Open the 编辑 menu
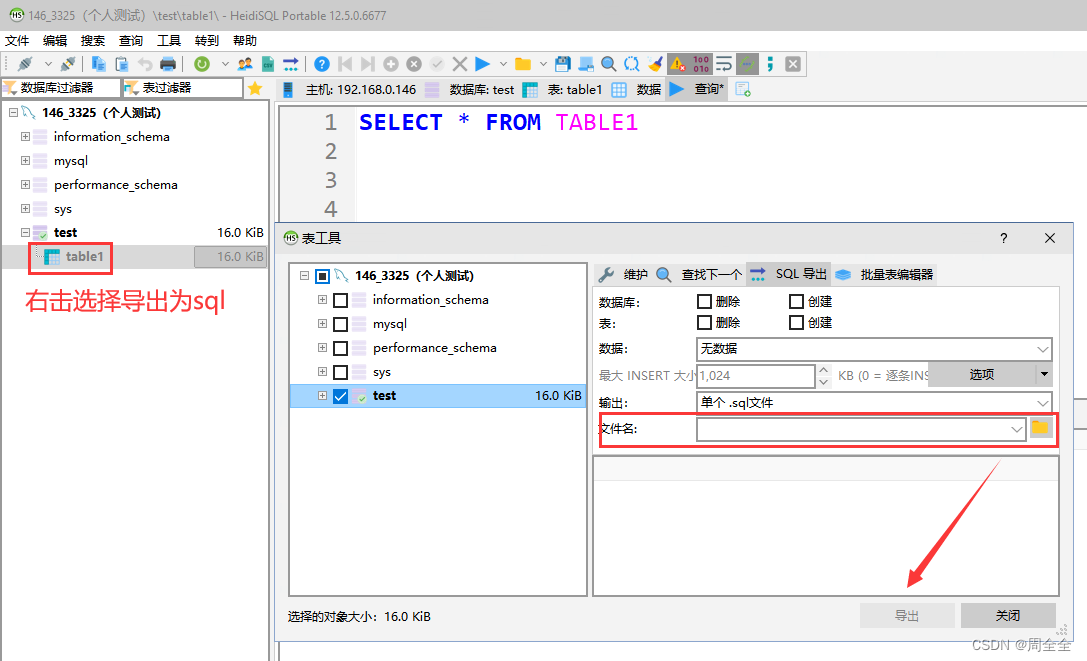The height and width of the screenshot is (661, 1087). 55,41
